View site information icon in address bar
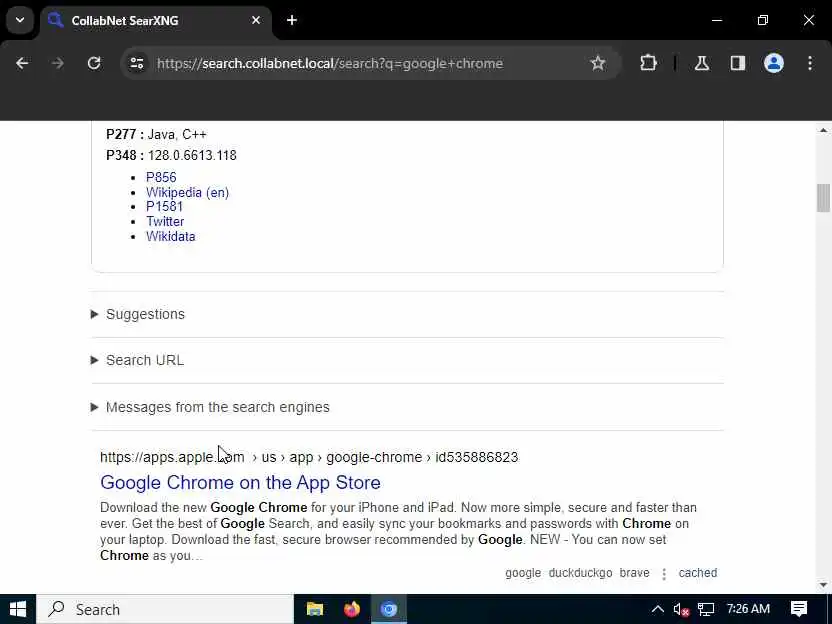The image size is (832, 624). [137, 63]
